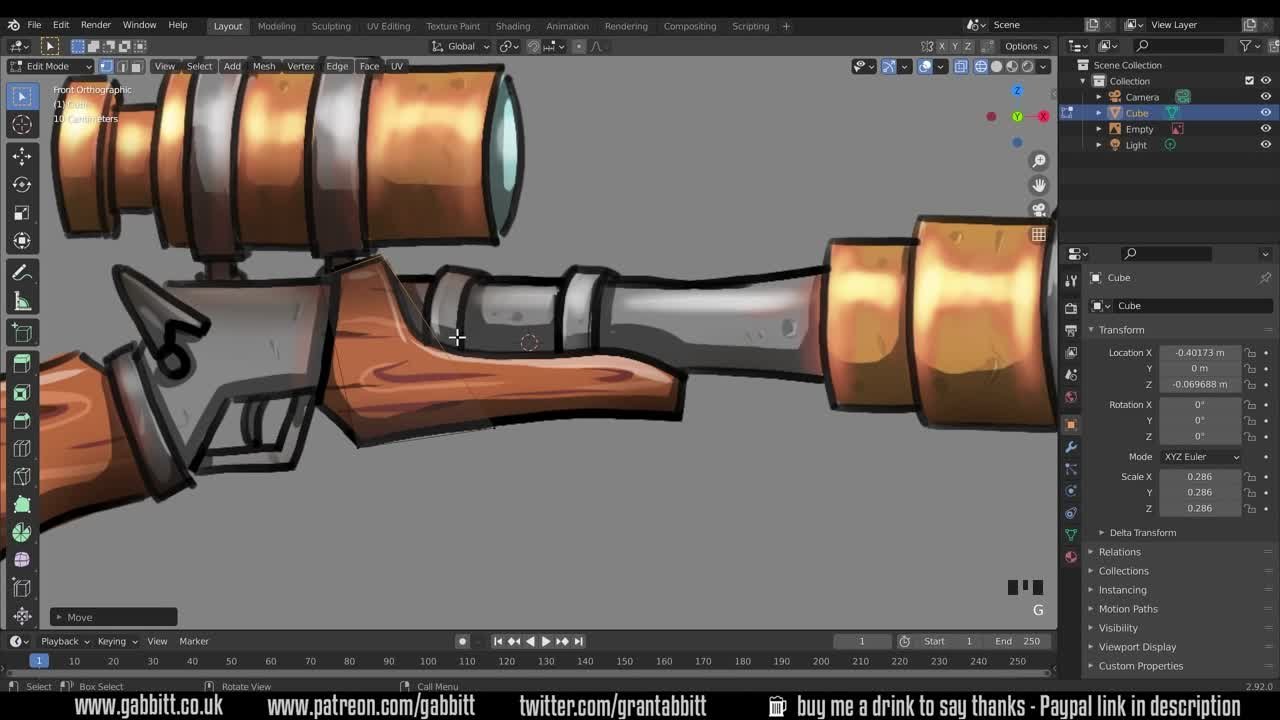Enable the snapping magnet in the header
The image size is (1280, 720).
pos(533,46)
